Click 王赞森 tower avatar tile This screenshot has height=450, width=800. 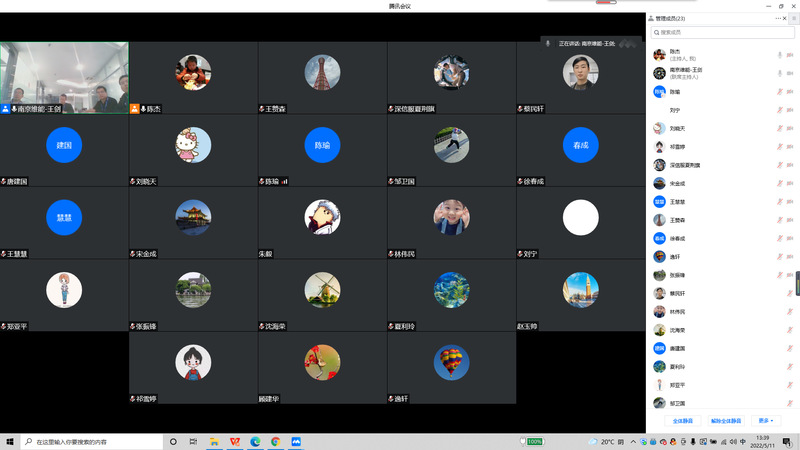click(x=322, y=72)
